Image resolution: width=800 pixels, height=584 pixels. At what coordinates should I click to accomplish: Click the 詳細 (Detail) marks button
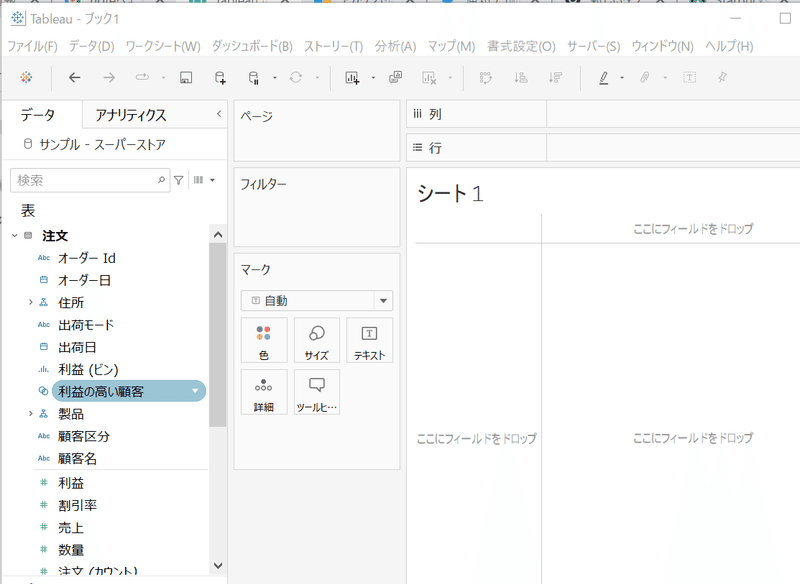coord(264,392)
